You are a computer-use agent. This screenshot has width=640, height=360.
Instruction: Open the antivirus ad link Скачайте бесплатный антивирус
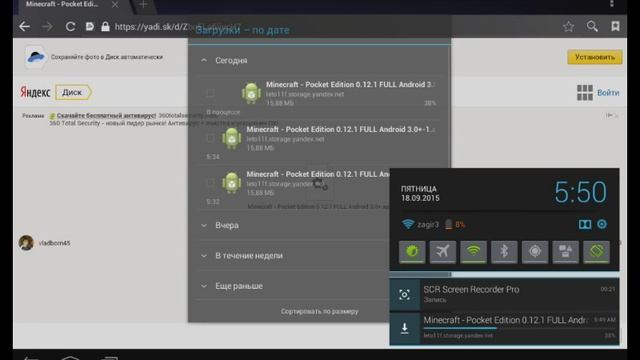106,116
